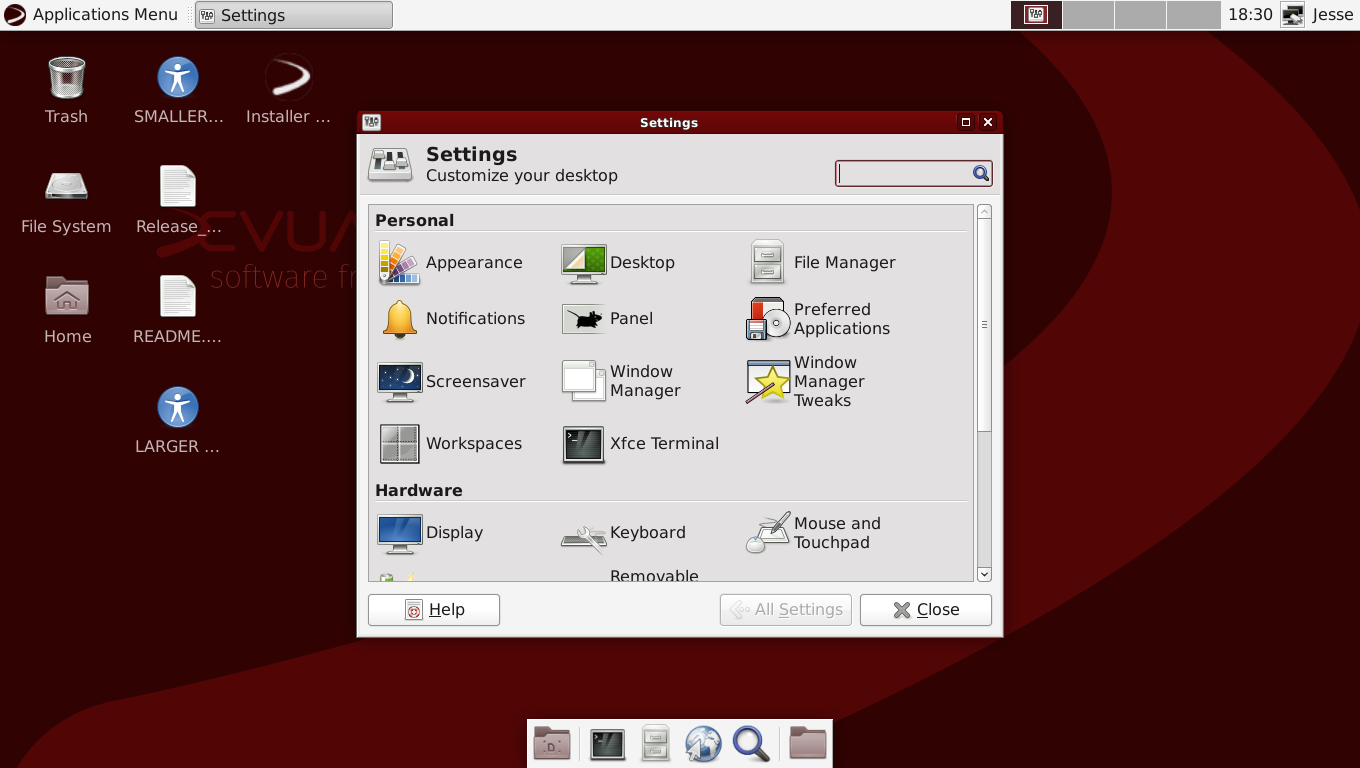The height and width of the screenshot is (768, 1360).
Task: Click the scrollbar up arrow in Settings
Action: 984,212
